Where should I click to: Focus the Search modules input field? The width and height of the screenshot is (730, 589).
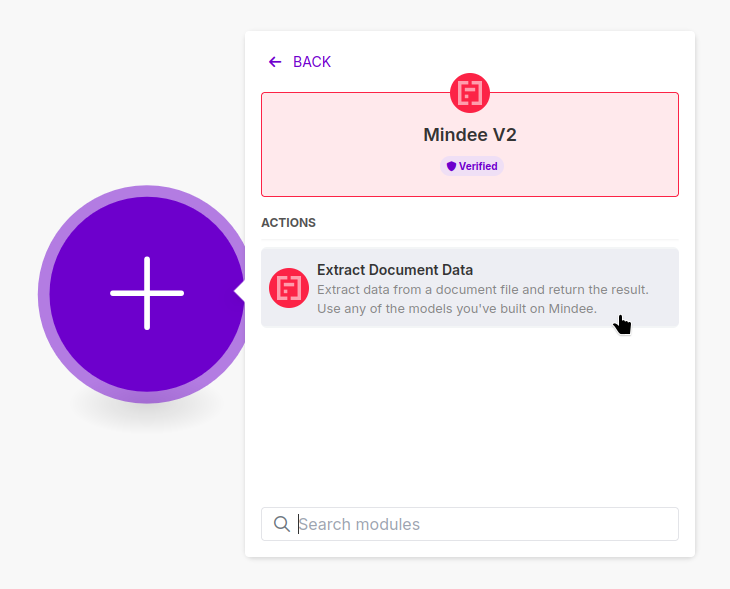click(470, 524)
